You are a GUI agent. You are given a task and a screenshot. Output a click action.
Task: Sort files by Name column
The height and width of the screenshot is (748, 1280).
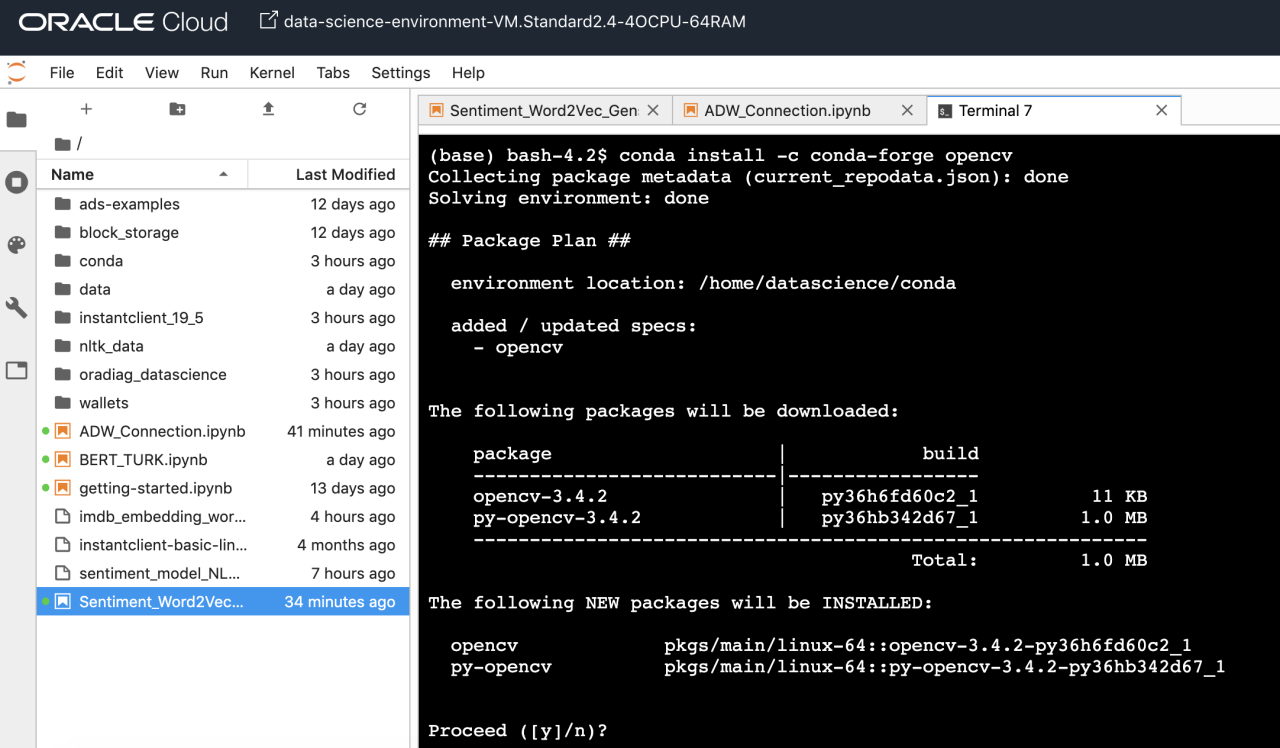pyautogui.click(x=140, y=174)
